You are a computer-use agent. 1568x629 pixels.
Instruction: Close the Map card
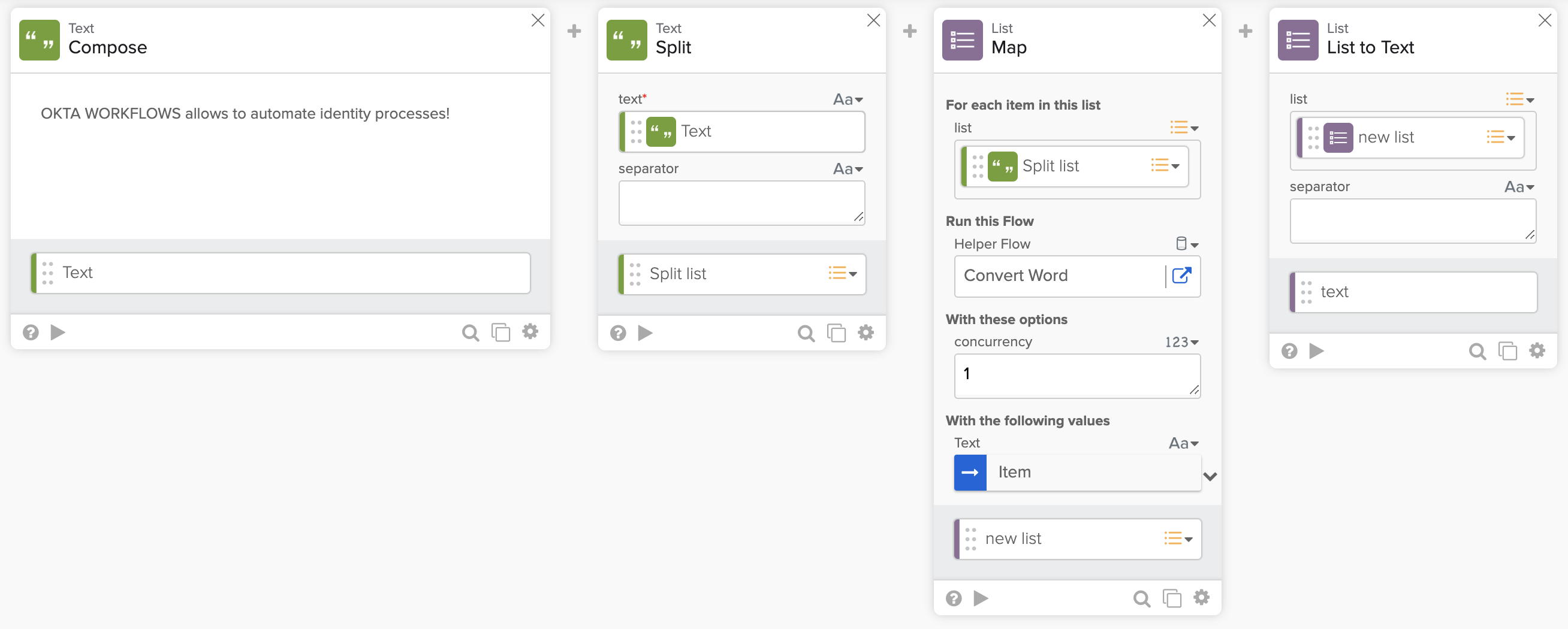pyautogui.click(x=1209, y=21)
